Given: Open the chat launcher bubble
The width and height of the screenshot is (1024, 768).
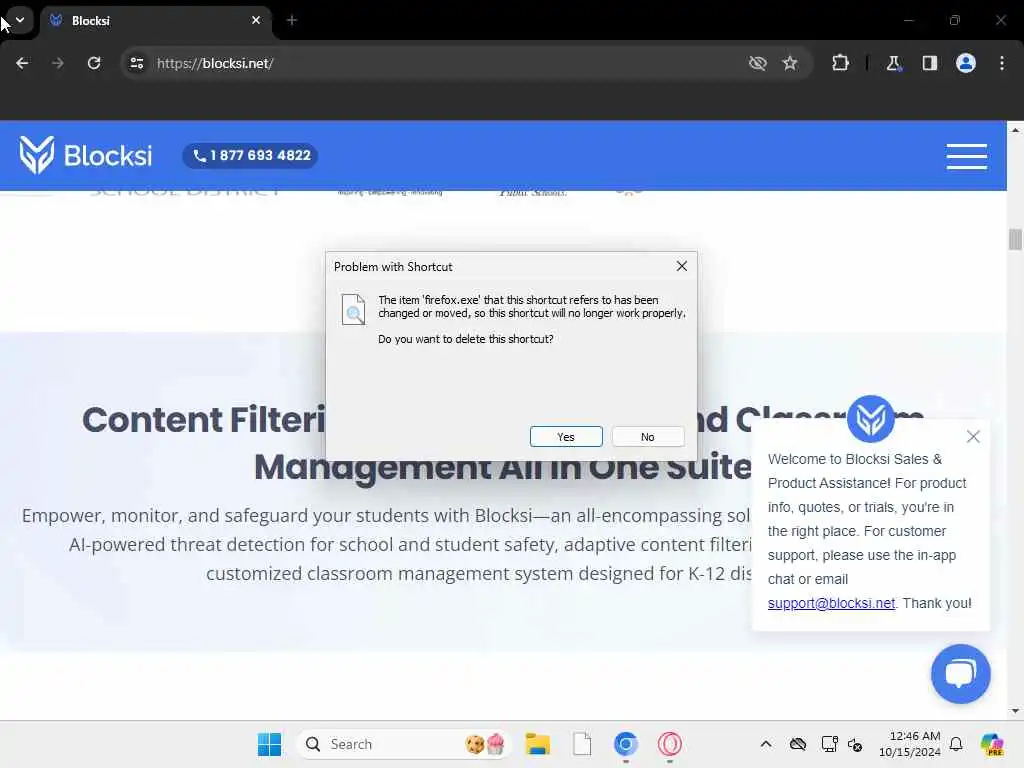Looking at the screenshot, I should [960, 674].
